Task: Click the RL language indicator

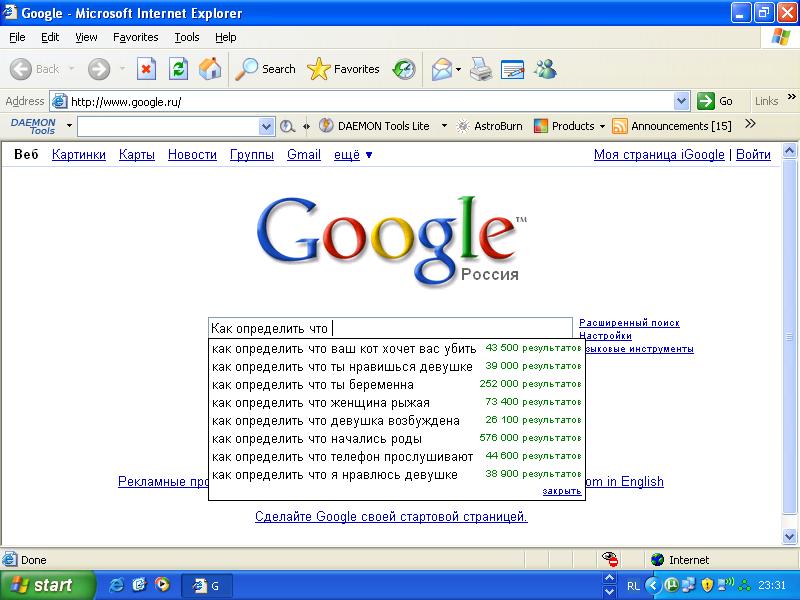Action: pos(633,586)
